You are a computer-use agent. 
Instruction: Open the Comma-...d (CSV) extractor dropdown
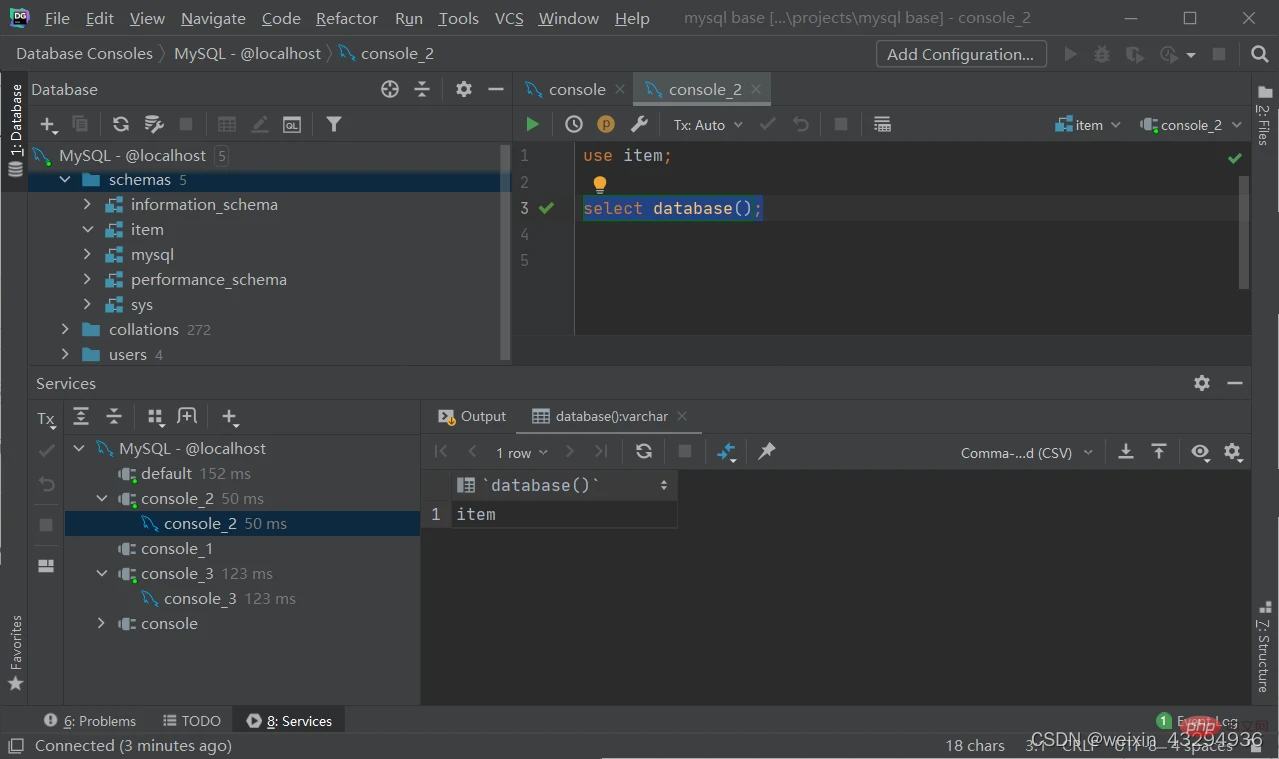1027,453
